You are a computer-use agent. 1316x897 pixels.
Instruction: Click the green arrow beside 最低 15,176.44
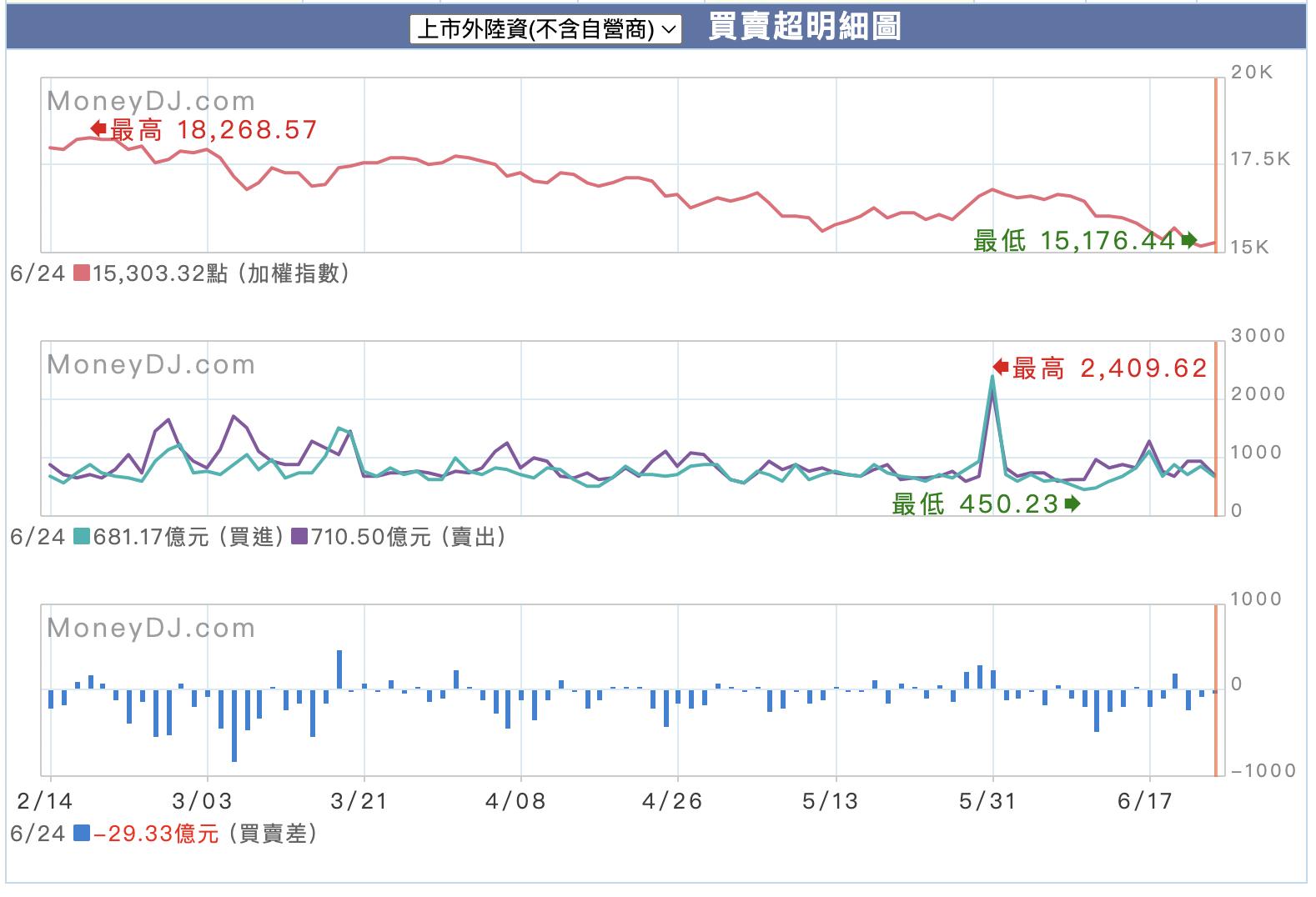tap(1189, 240)
